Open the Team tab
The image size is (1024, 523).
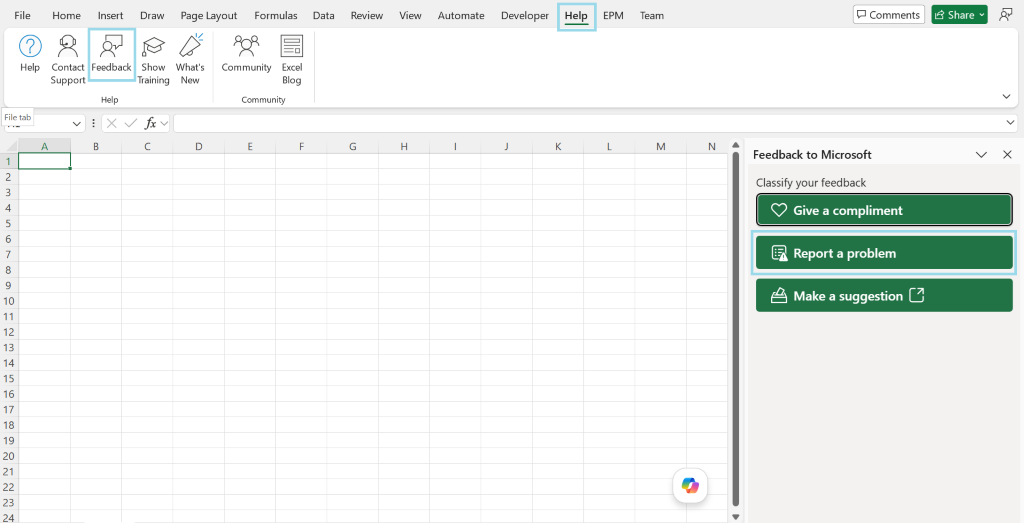coord(652,15)
